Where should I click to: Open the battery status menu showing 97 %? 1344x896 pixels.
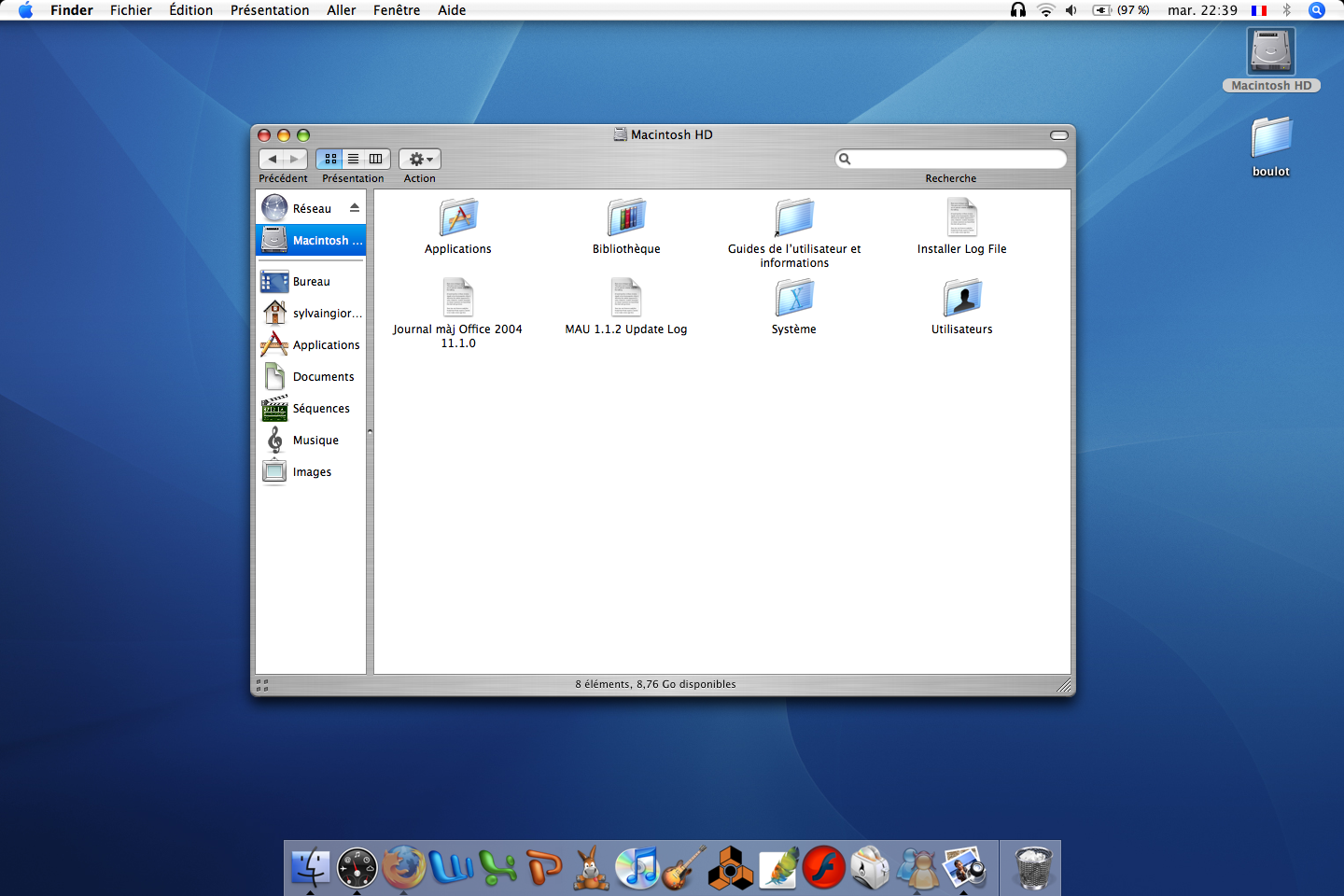click(1121, 10)
